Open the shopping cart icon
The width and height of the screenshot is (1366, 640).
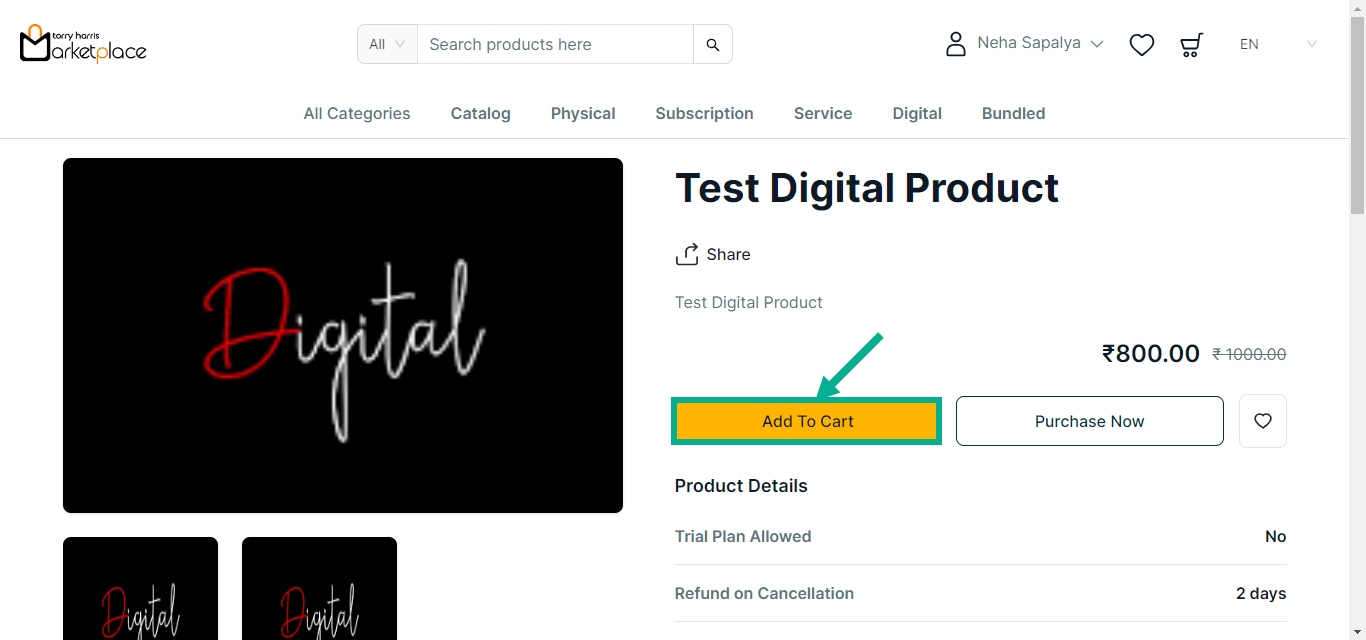pos(1191,45)
